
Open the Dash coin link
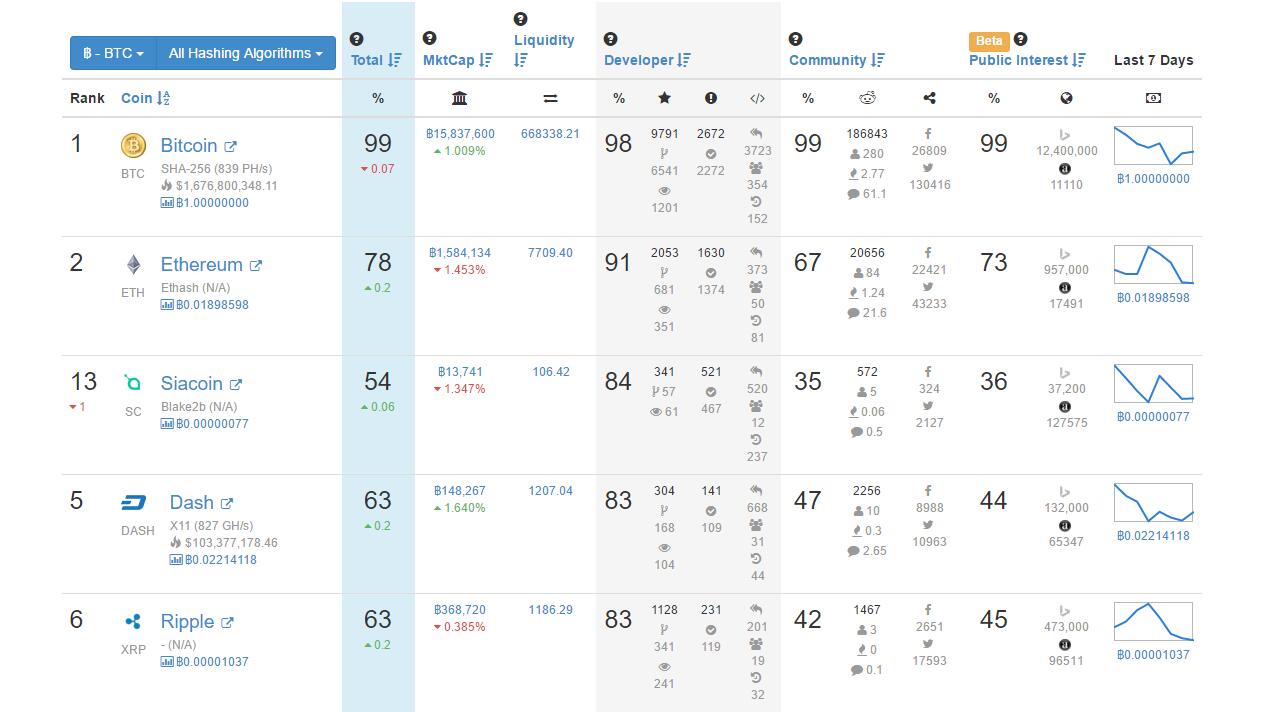click(191, 502)
